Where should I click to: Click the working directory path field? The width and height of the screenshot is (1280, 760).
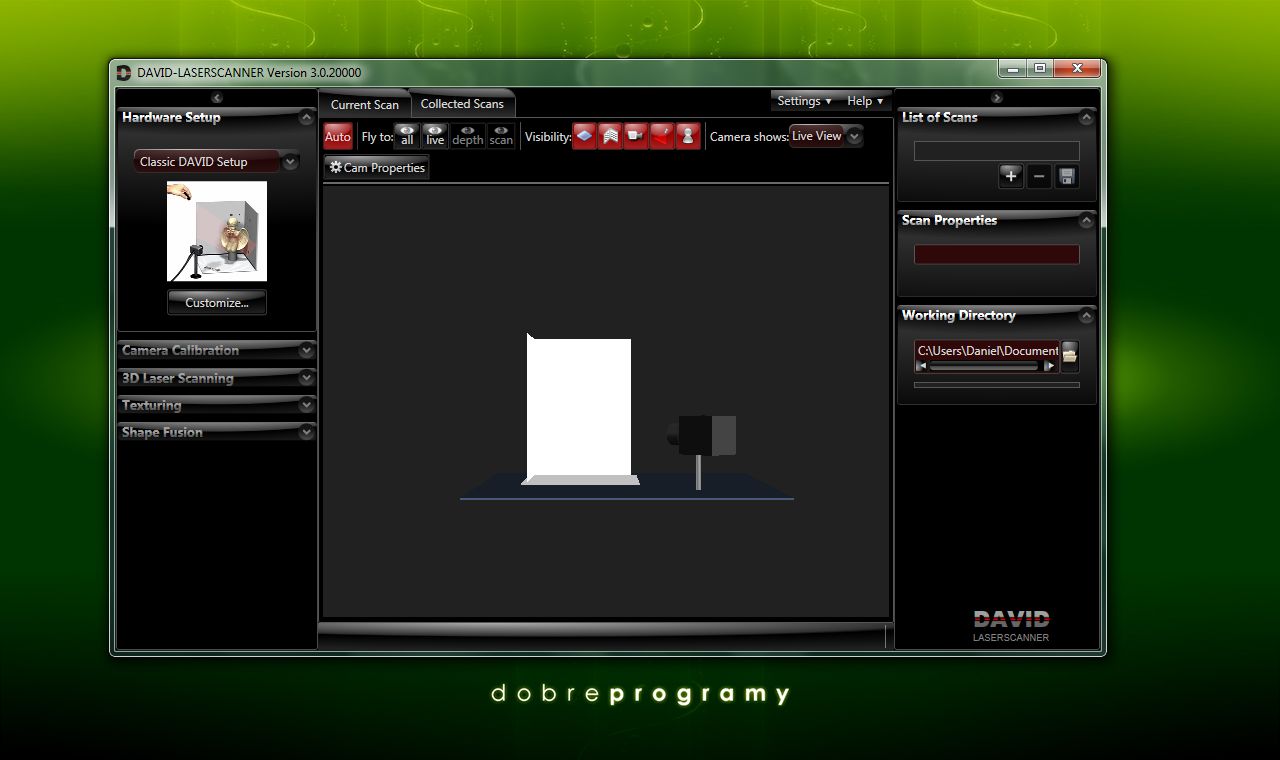987,350
